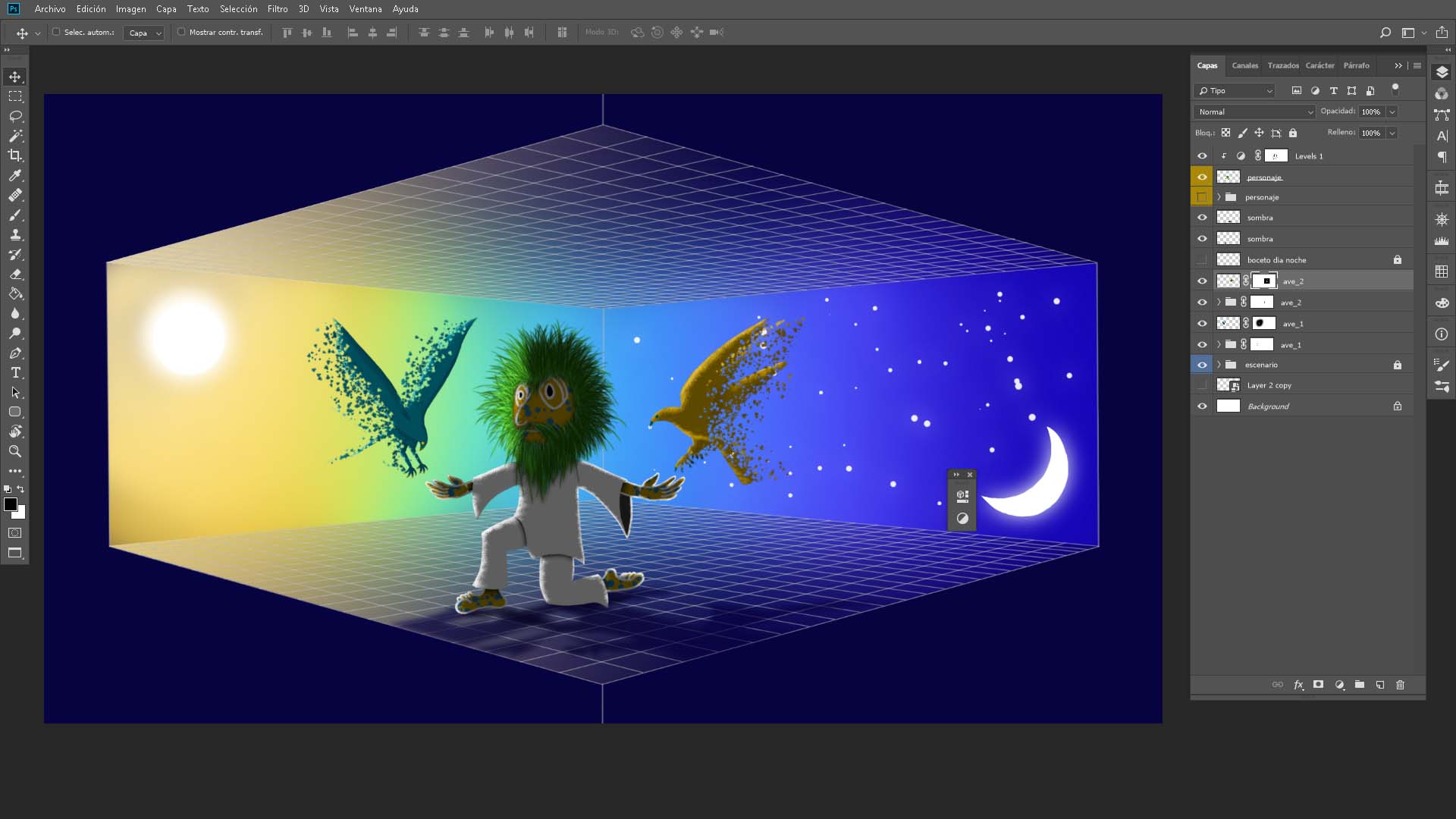Select the Horizontal Type tool

[x=15, y=372]
